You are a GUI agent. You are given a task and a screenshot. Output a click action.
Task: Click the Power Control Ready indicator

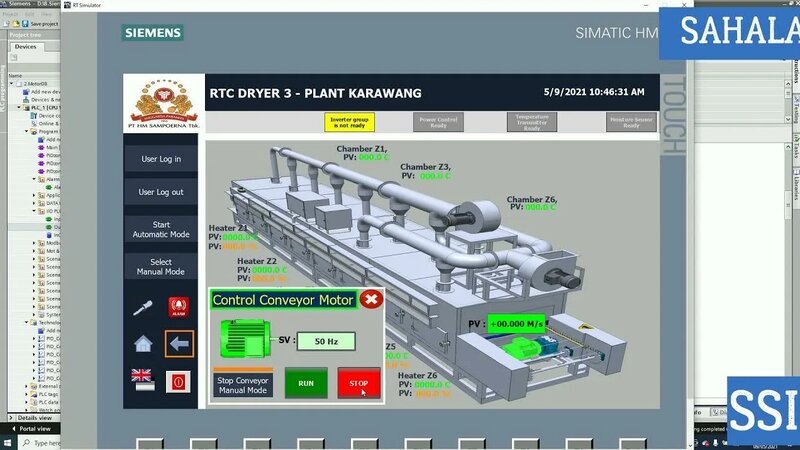point(438,122)
